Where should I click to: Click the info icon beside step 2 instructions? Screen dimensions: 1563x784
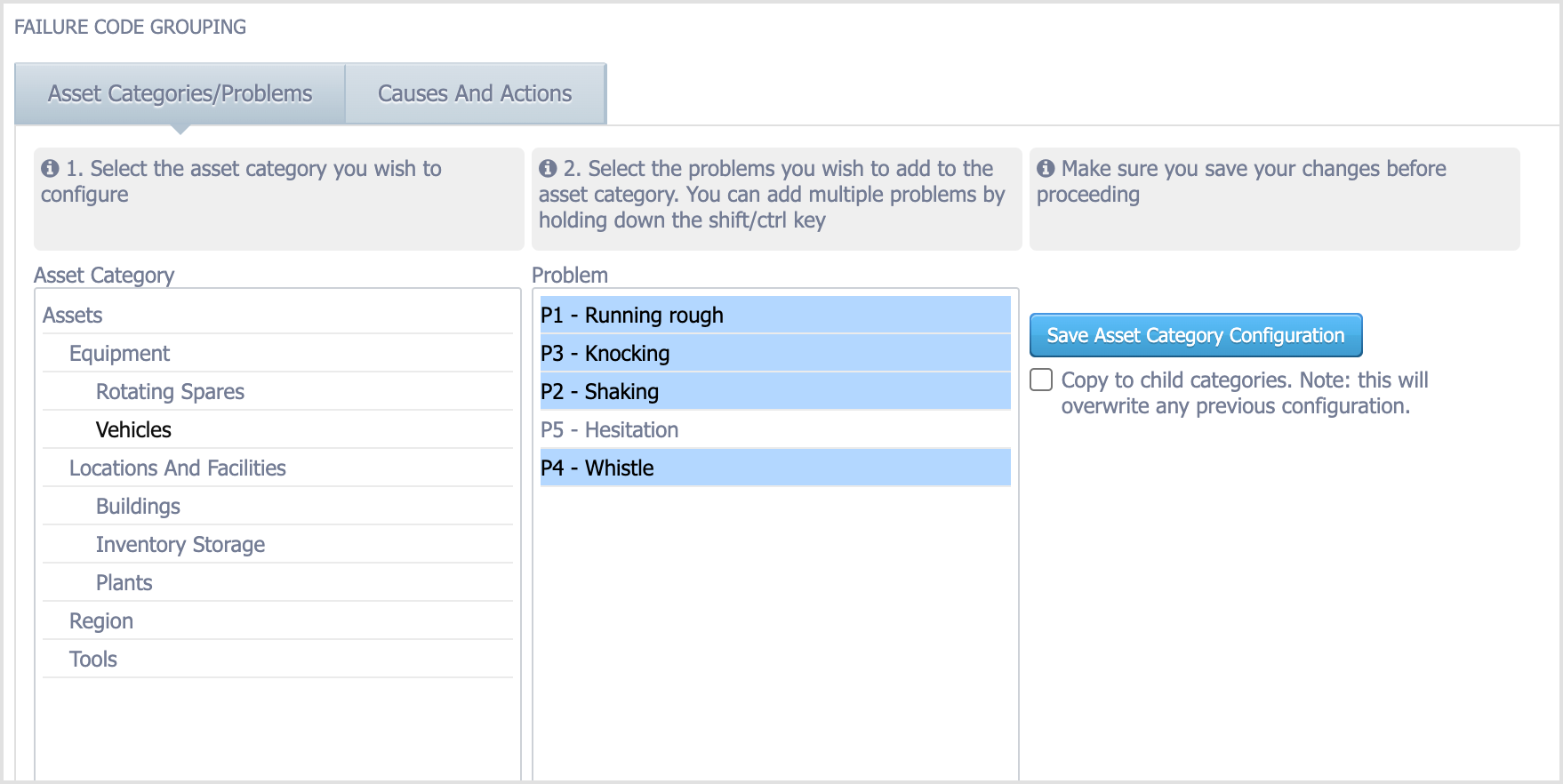549,169
